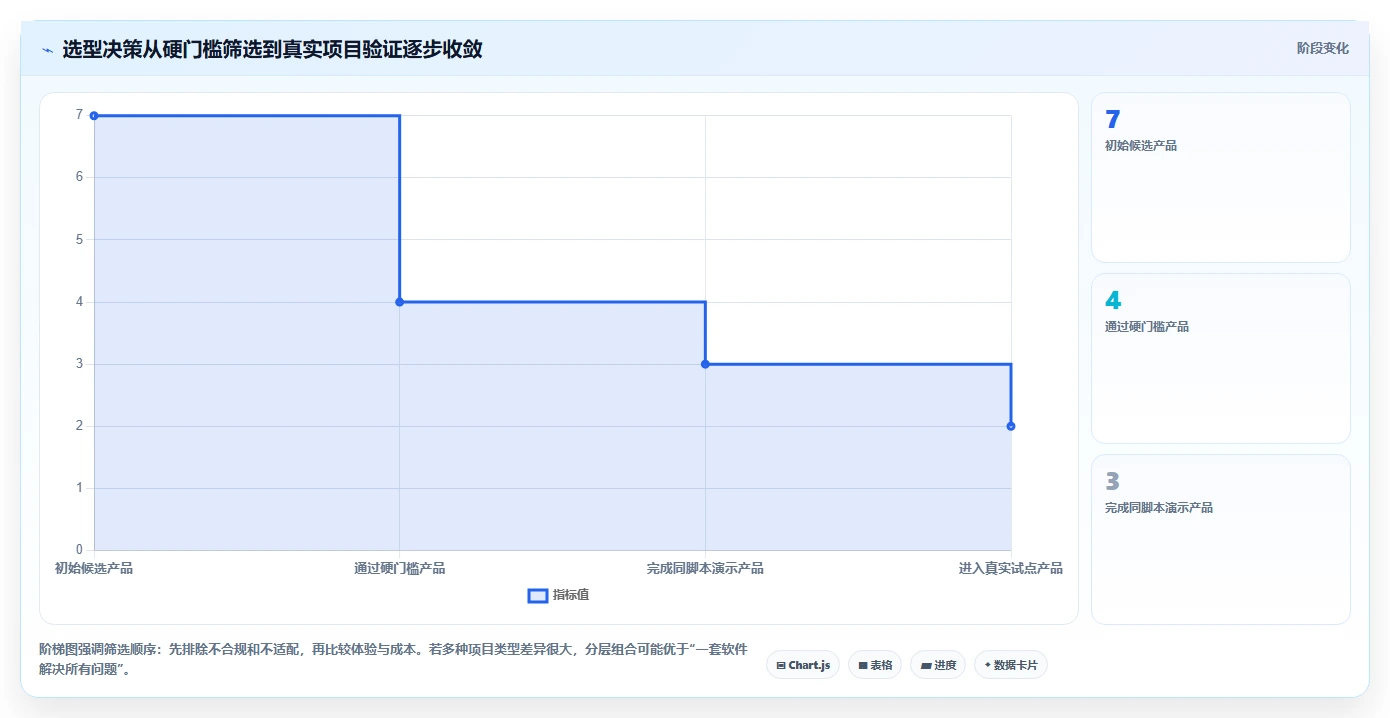The width and height of the screenshot is (1390, 718).
Task: Click the data point at 初始候选产品 value 7
Action: point(94,115)
